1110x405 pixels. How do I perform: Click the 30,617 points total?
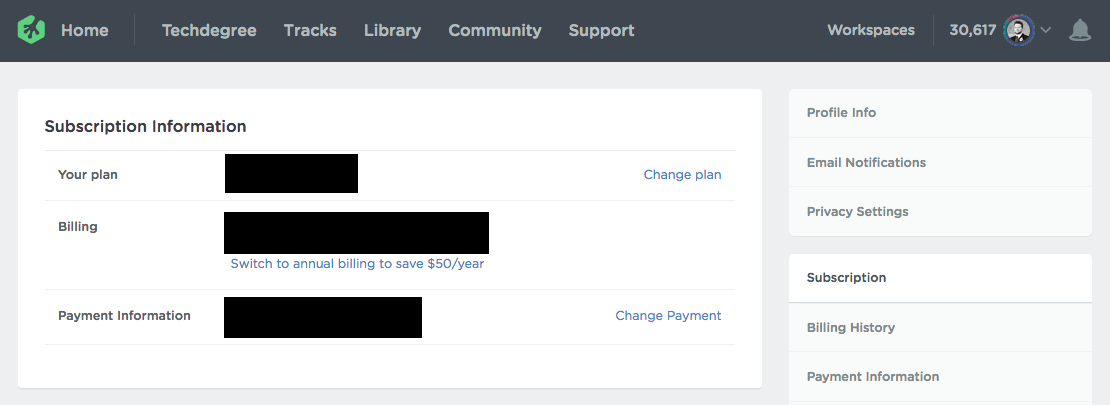coord(973,30)
